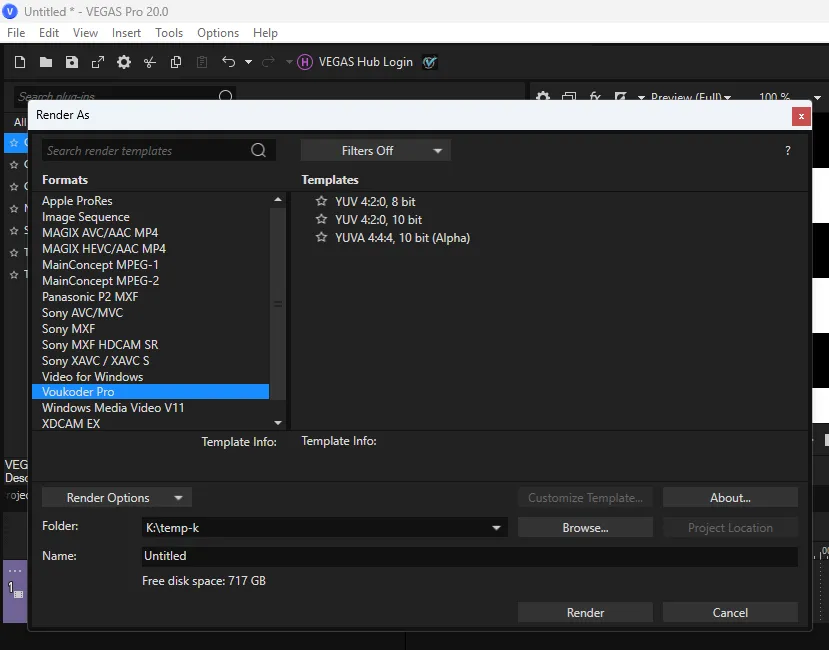Click the Undo arrow icon
The image size is (829, 650).
(x=228, y=62)
